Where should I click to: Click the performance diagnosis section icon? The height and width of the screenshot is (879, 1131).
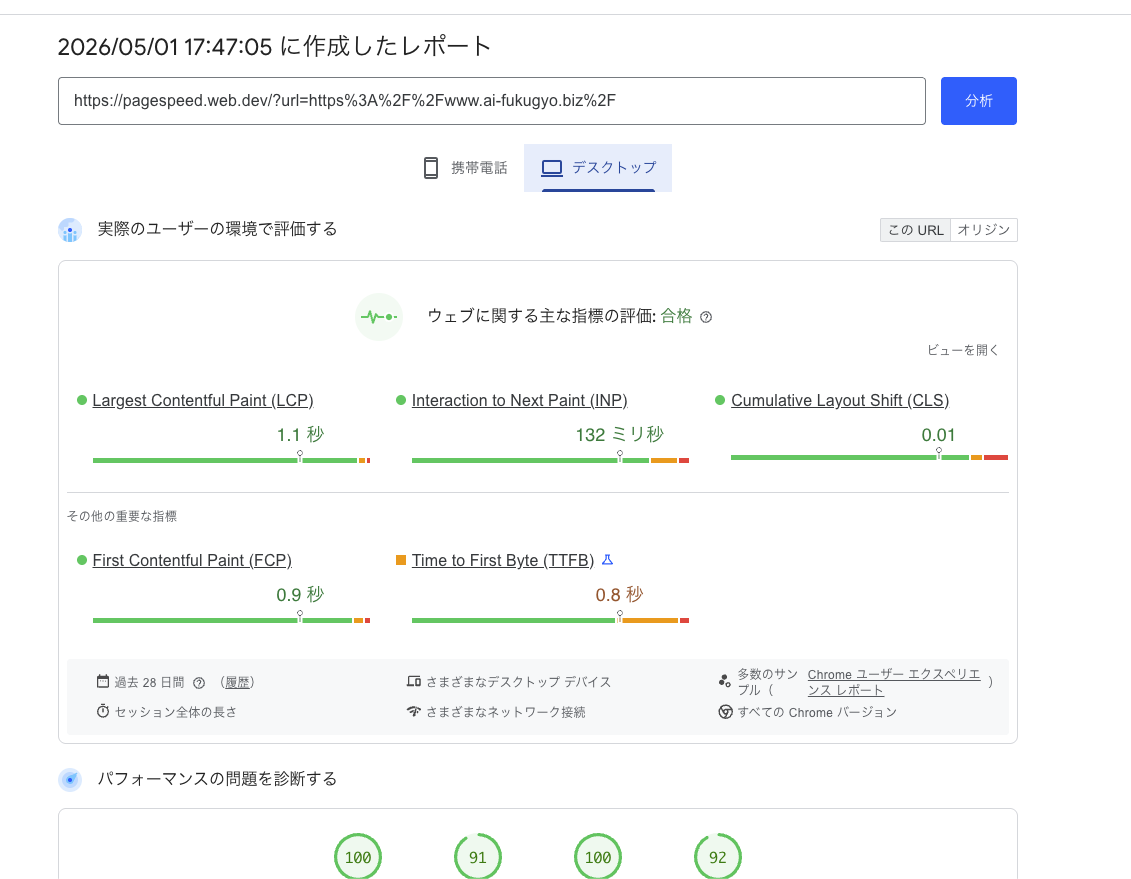pos(70,779)
